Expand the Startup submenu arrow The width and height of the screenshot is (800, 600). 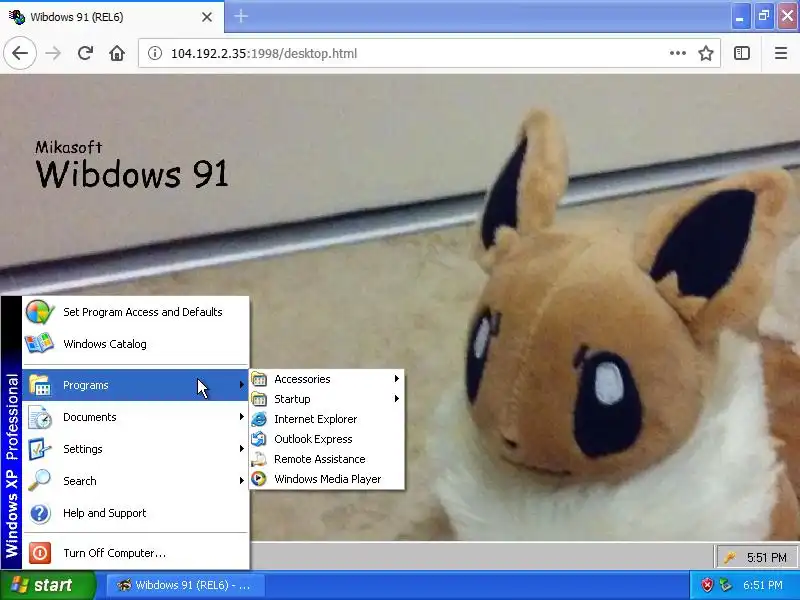click(x=396, y=398)
